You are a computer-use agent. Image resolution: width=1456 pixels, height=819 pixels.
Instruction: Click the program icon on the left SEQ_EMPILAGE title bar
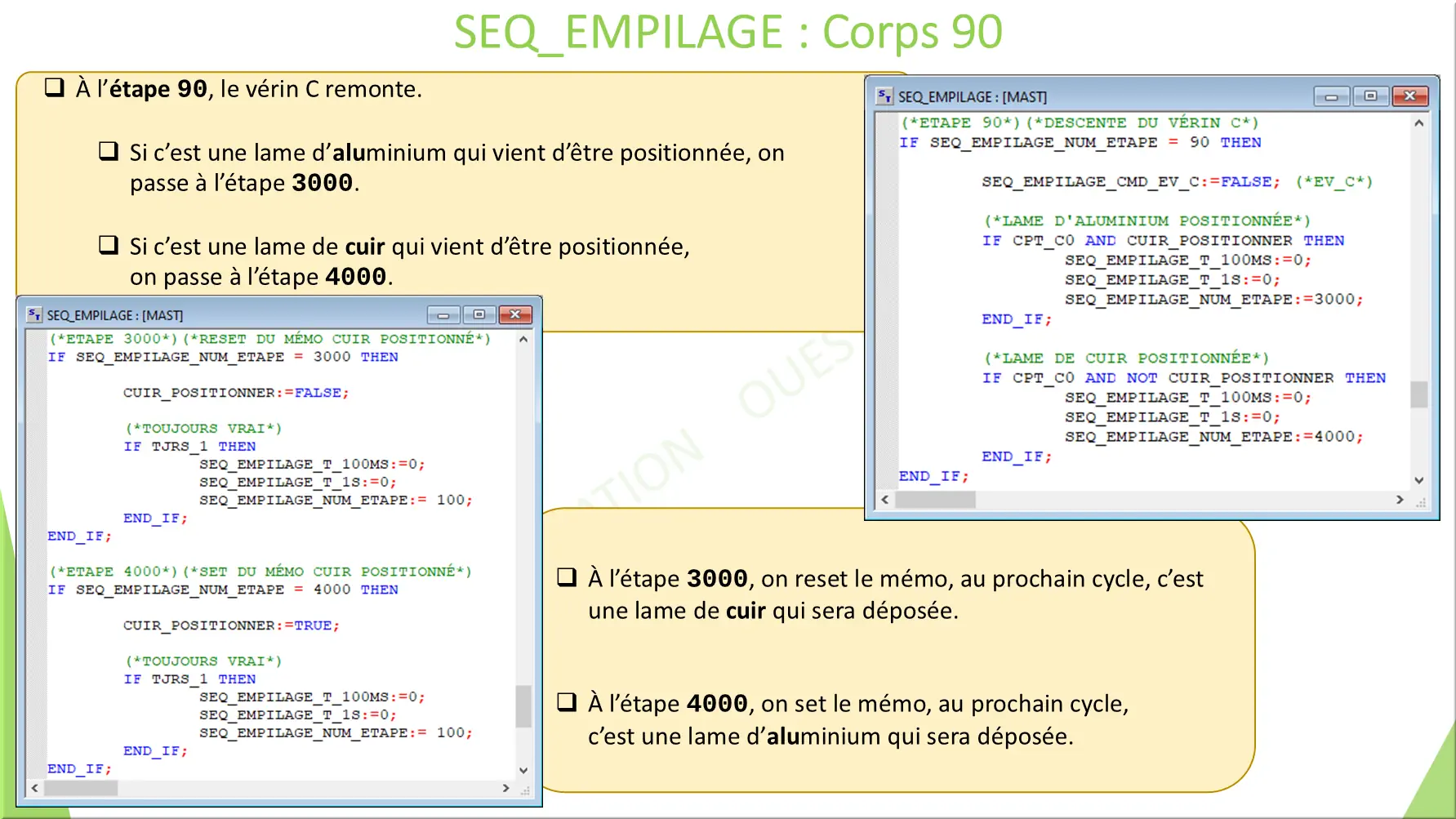pos(33,314)
